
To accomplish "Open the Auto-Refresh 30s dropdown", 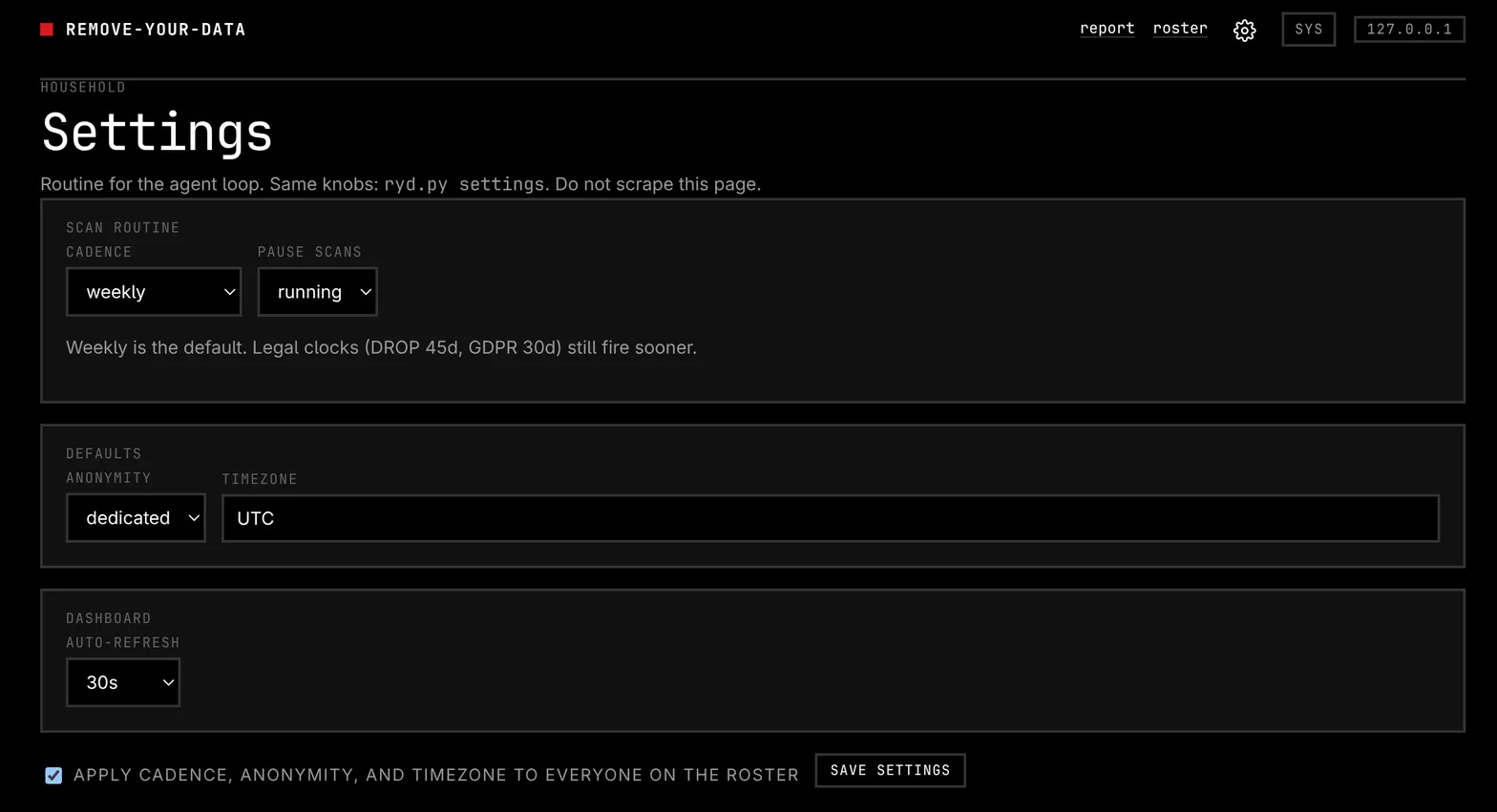I will (x=123, y=682).
